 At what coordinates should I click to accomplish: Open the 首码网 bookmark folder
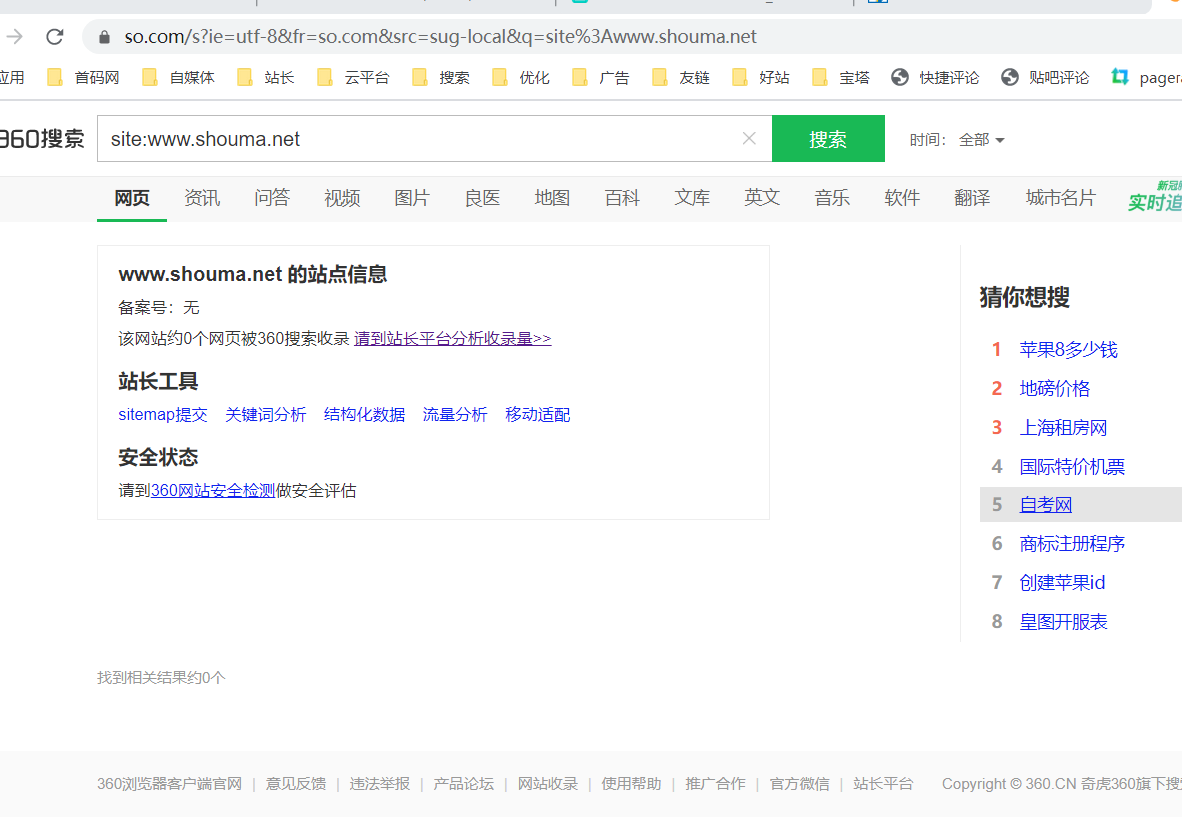[x=84, y=77]
